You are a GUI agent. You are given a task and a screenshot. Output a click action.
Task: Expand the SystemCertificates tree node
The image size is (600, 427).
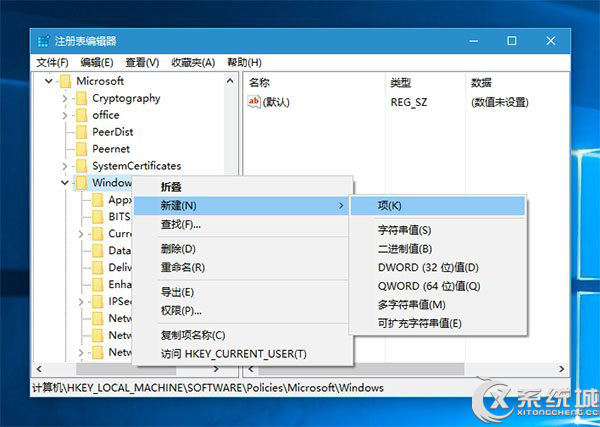click(x=65, y=166)
